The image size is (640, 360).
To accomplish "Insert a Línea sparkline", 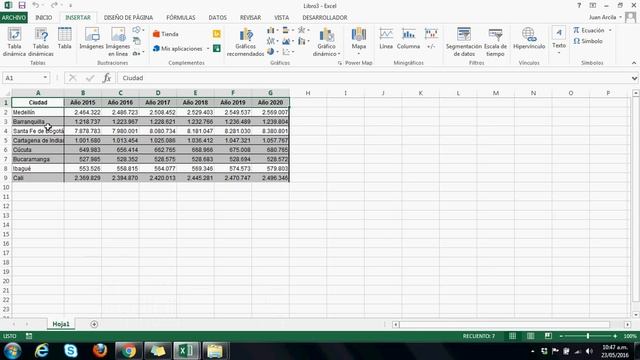I will point(386,39).
